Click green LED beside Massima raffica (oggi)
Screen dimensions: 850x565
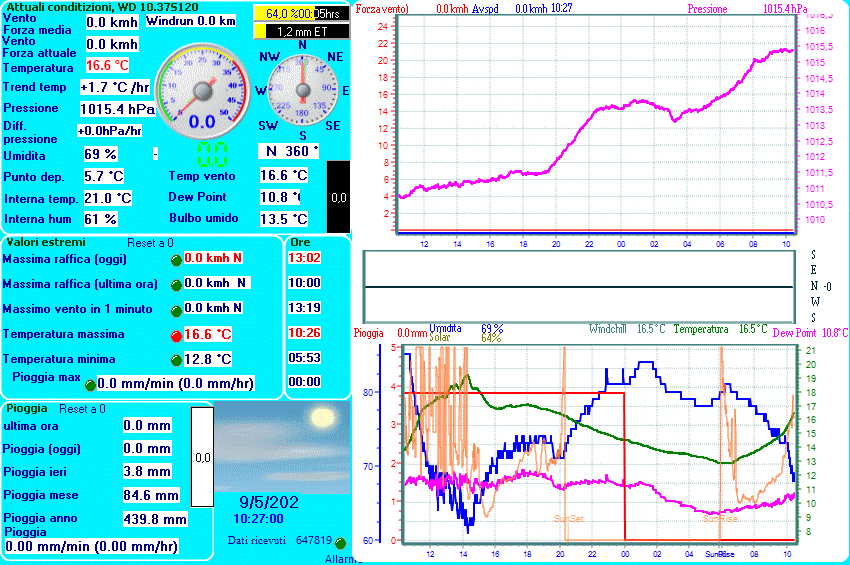coord(176,260)
